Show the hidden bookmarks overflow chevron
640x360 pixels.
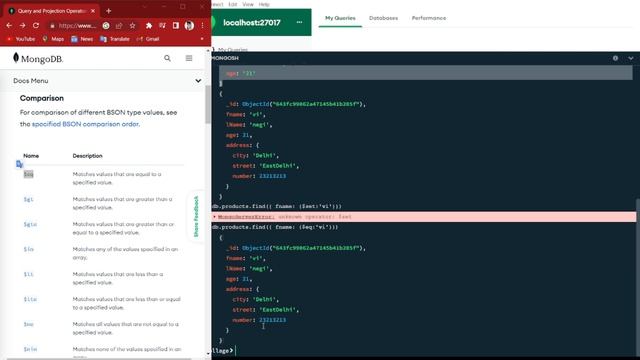202,39
